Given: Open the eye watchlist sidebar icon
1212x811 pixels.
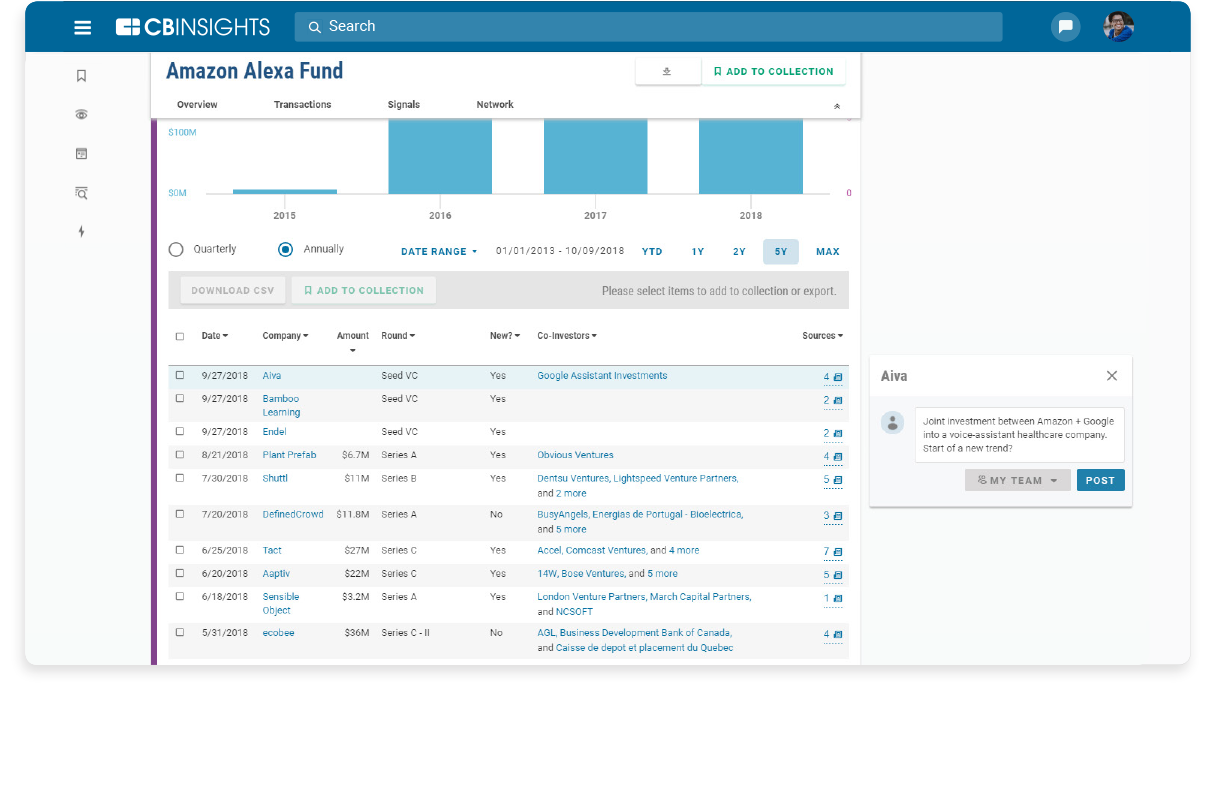Looking at the screenshot, I should (82, 115).
